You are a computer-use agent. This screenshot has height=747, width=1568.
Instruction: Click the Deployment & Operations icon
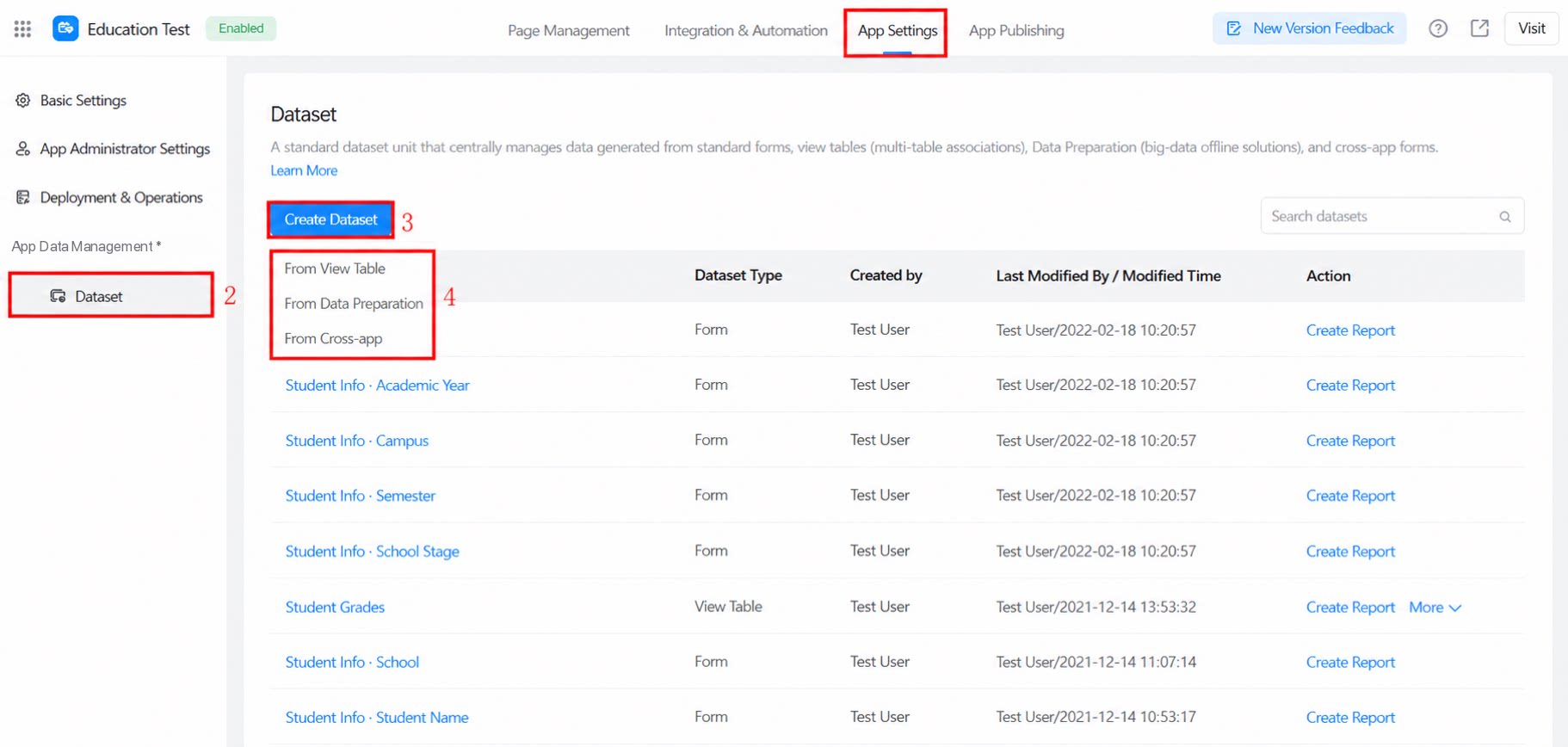click(x=23, y=197)
